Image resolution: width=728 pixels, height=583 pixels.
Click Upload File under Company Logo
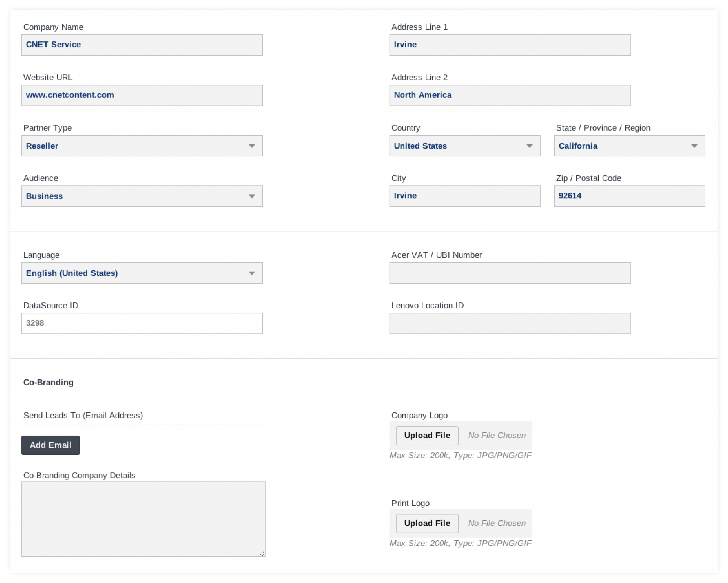tap(427, 435)
